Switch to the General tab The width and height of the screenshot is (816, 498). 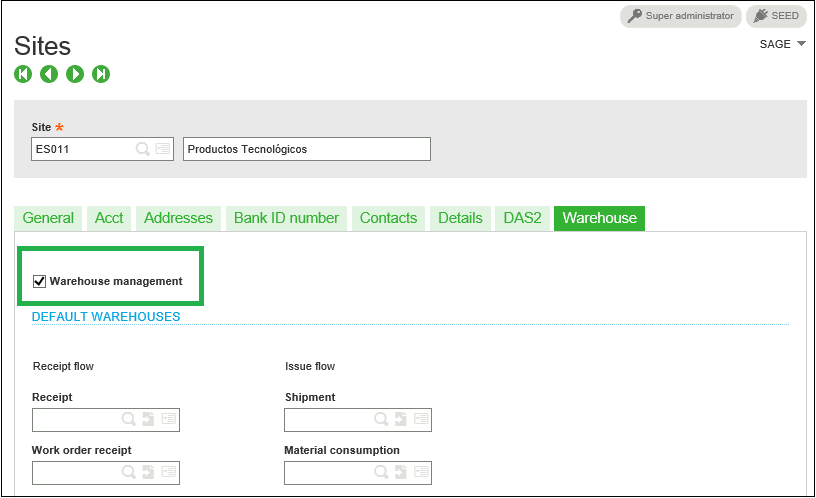point(48,218)
